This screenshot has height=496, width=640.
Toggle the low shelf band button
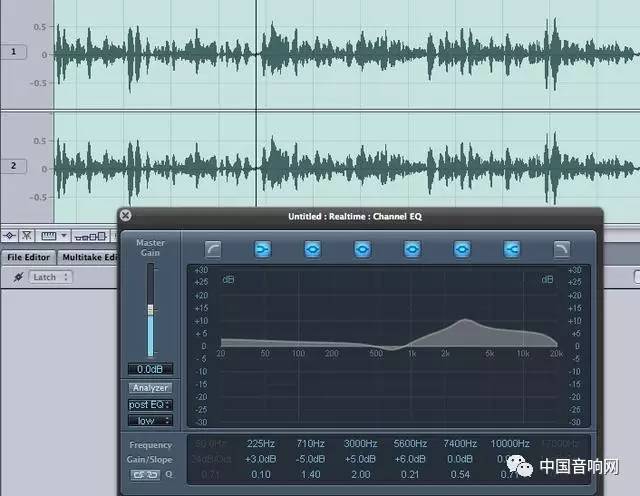coord(263,249)
